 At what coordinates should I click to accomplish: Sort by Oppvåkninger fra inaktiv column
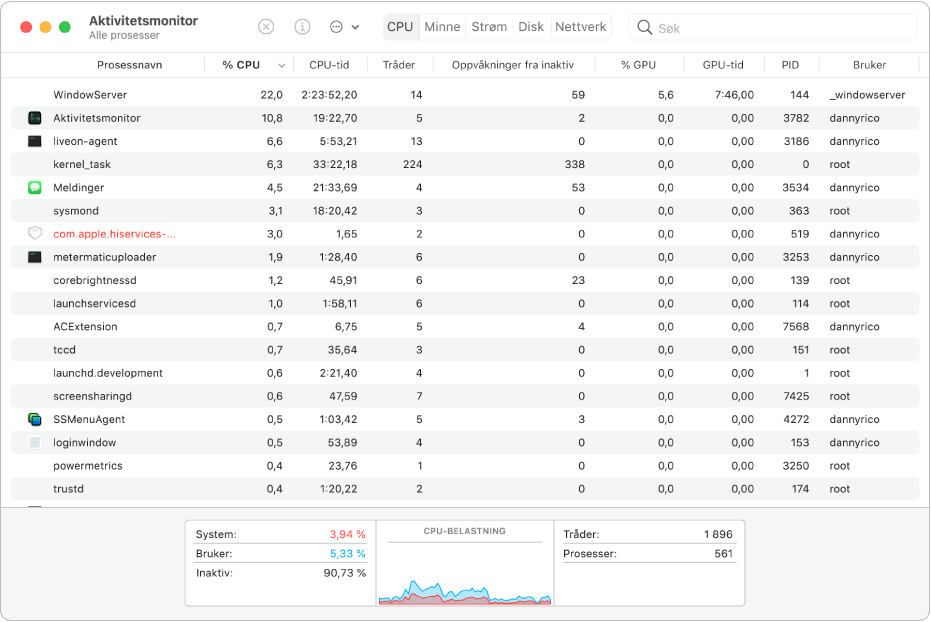coord(513,65)
